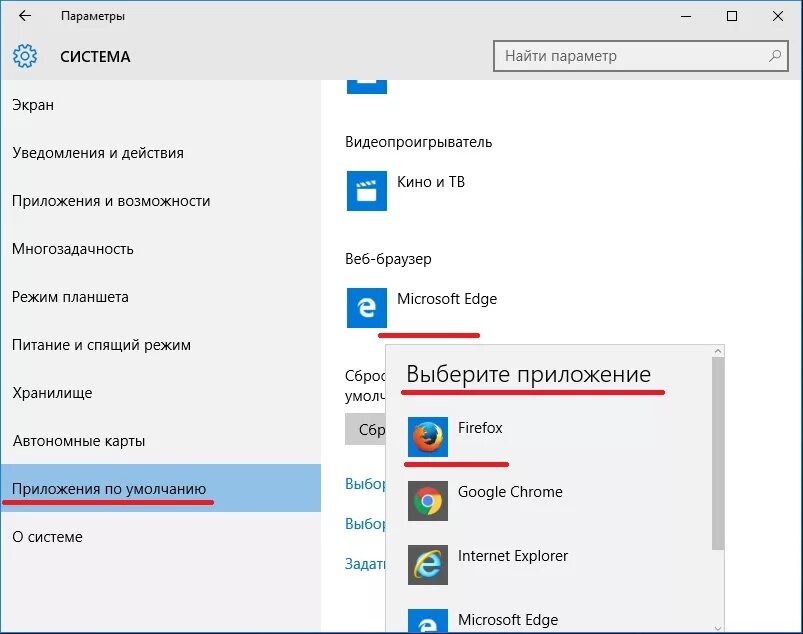Open the О системе section
Image resolution: width=803 pixels, height=634 pixels.
click(x=161, y=537)
